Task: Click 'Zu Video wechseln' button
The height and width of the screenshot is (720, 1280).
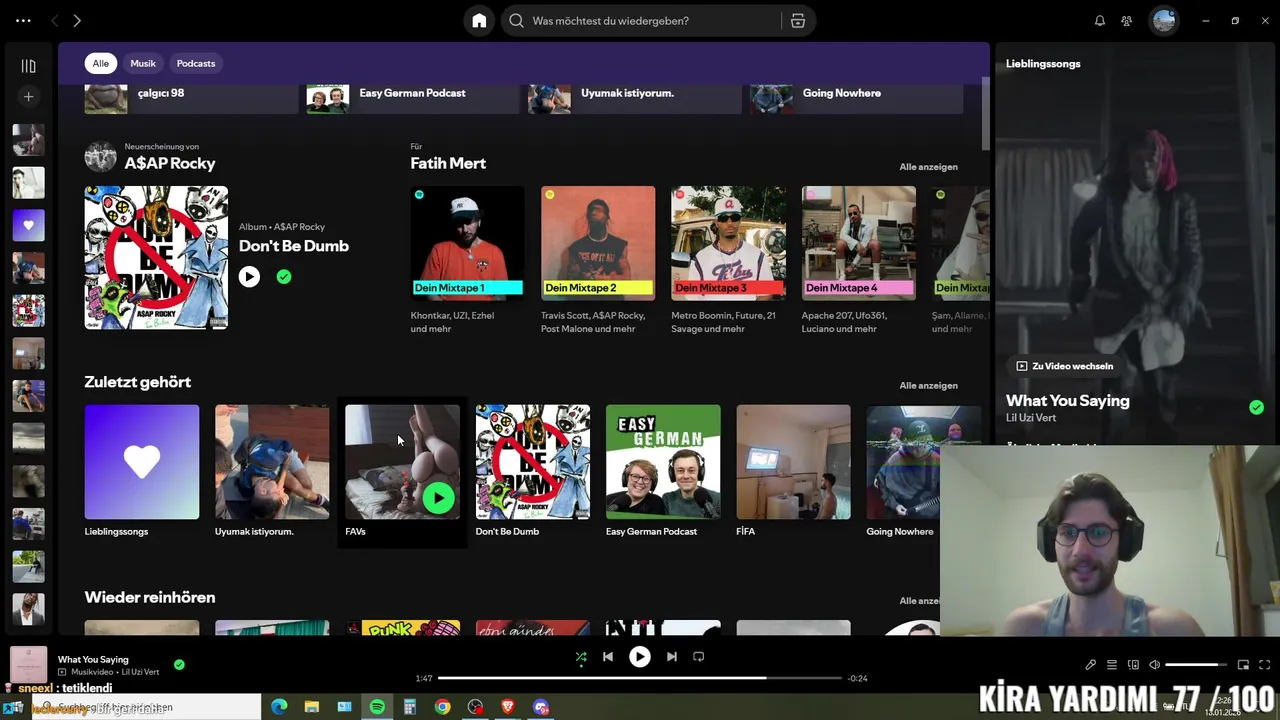Action: click(x=1064, y=366)
